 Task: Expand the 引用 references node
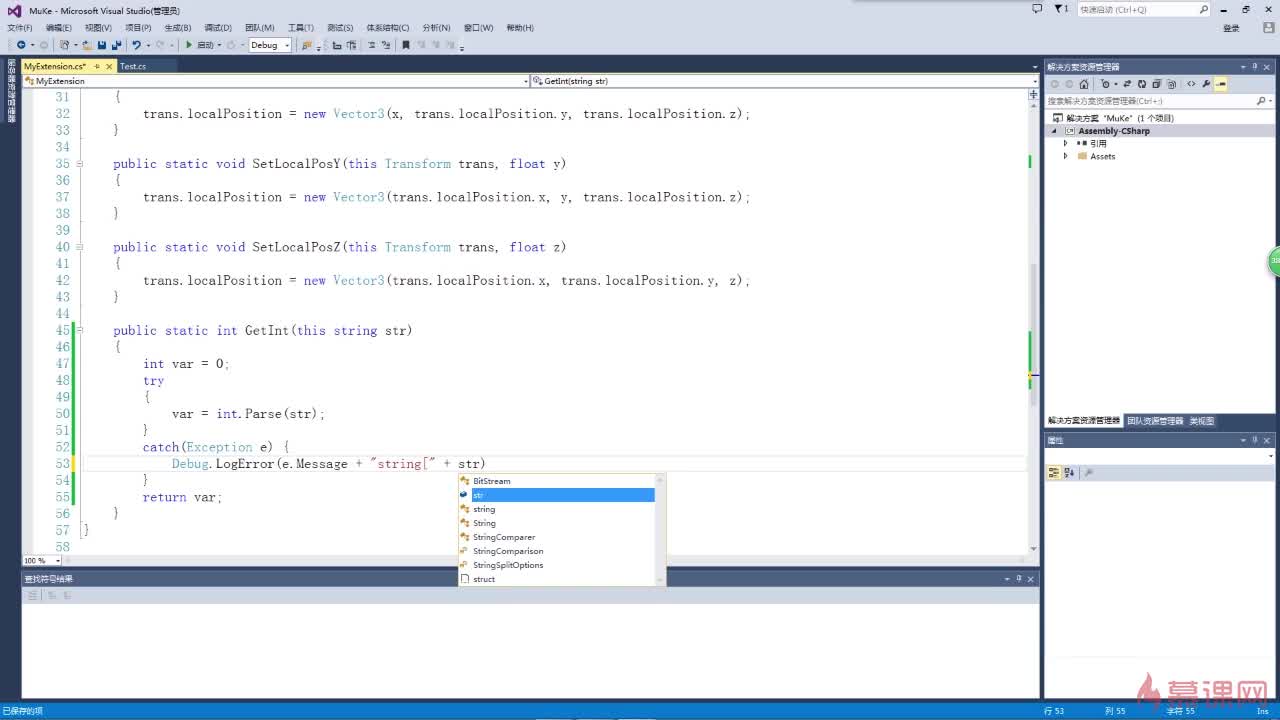point(1066,143)
